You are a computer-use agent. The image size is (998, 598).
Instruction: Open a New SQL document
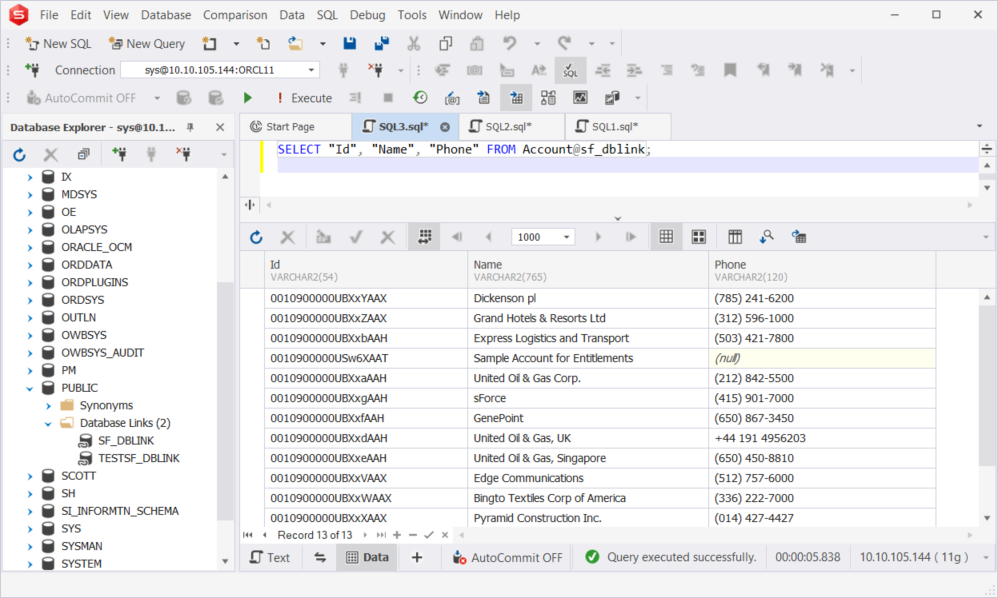click(x=58, y=43)
